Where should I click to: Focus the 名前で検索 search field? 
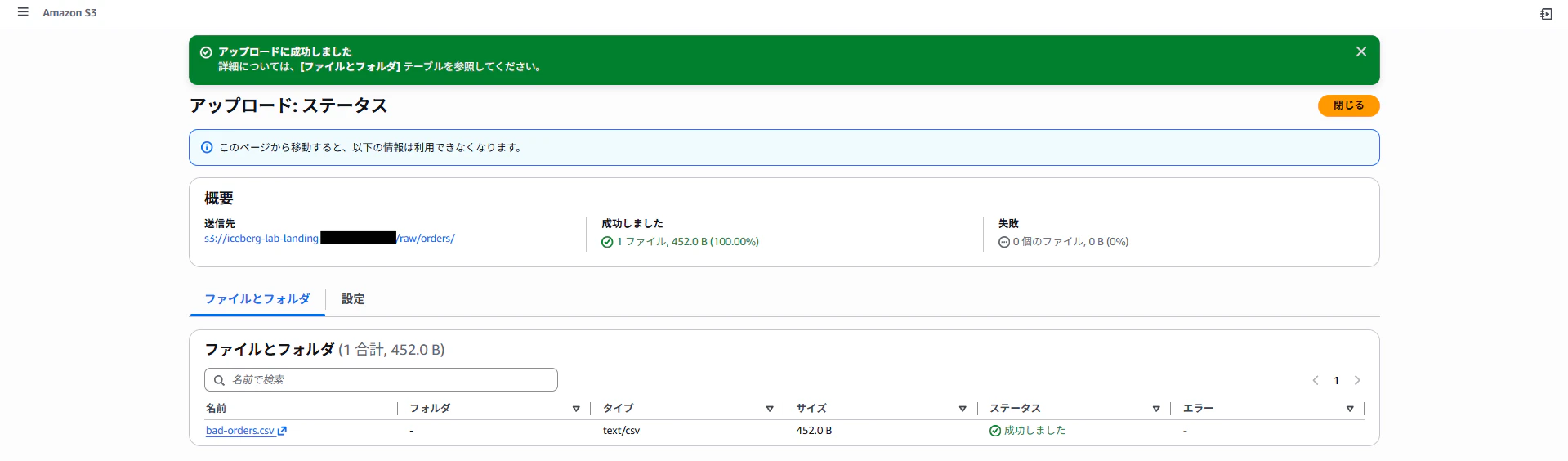click(x=381, y=380)
